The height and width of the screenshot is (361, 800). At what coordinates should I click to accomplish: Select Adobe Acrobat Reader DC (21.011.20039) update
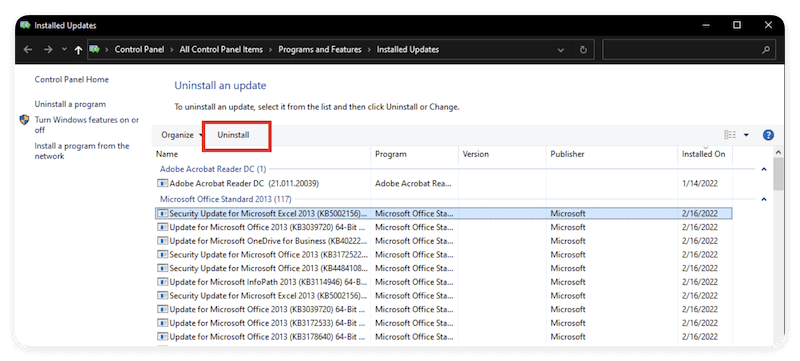point(443,184)
